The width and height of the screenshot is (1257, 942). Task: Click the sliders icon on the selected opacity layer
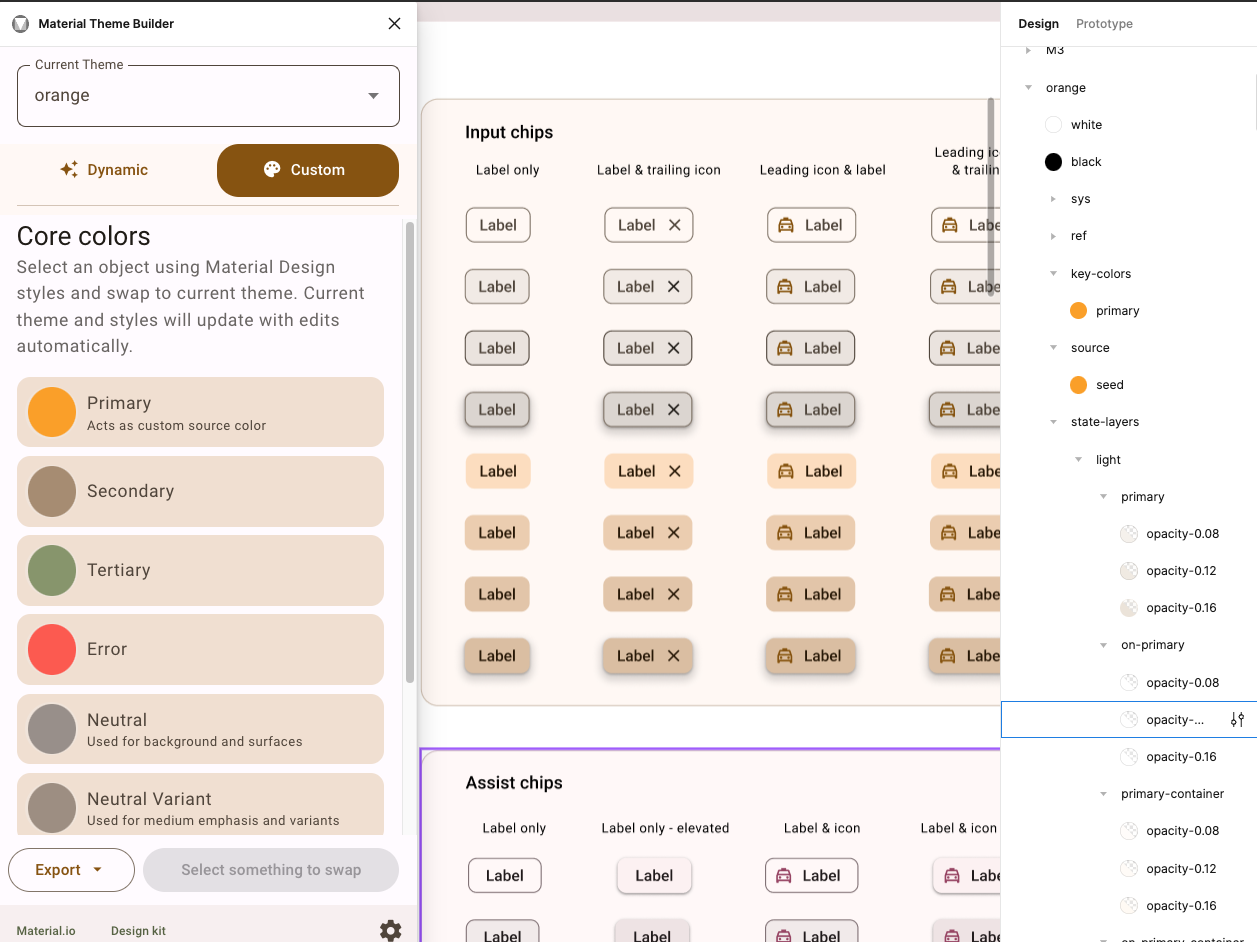pos(1238,719)
